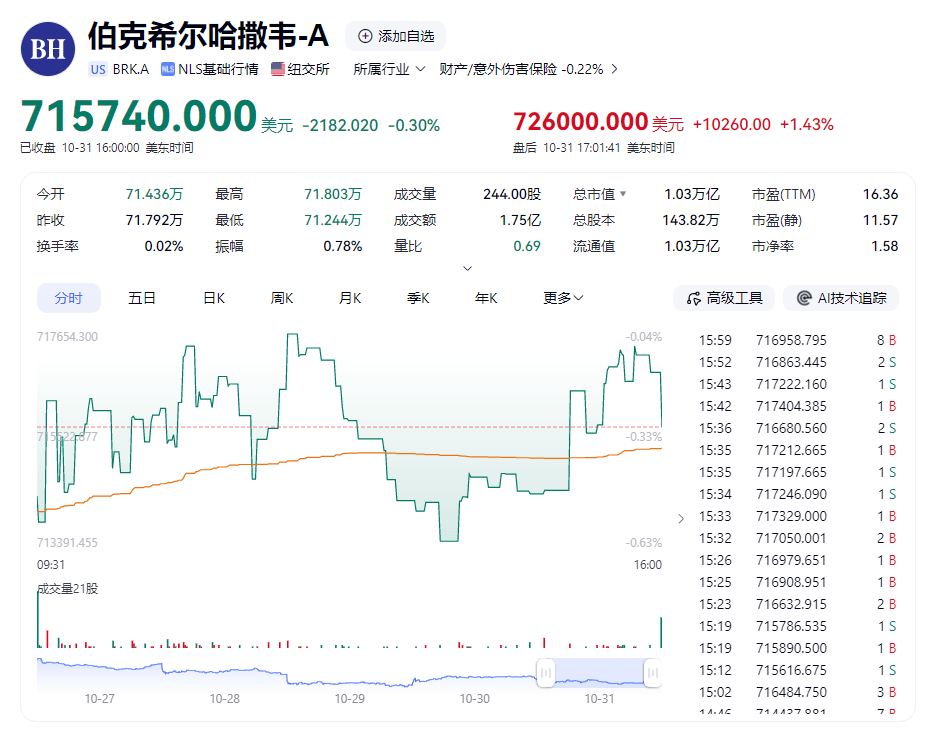
Task: Click the plus icon in 添加自选
Action: coord(365,36)
